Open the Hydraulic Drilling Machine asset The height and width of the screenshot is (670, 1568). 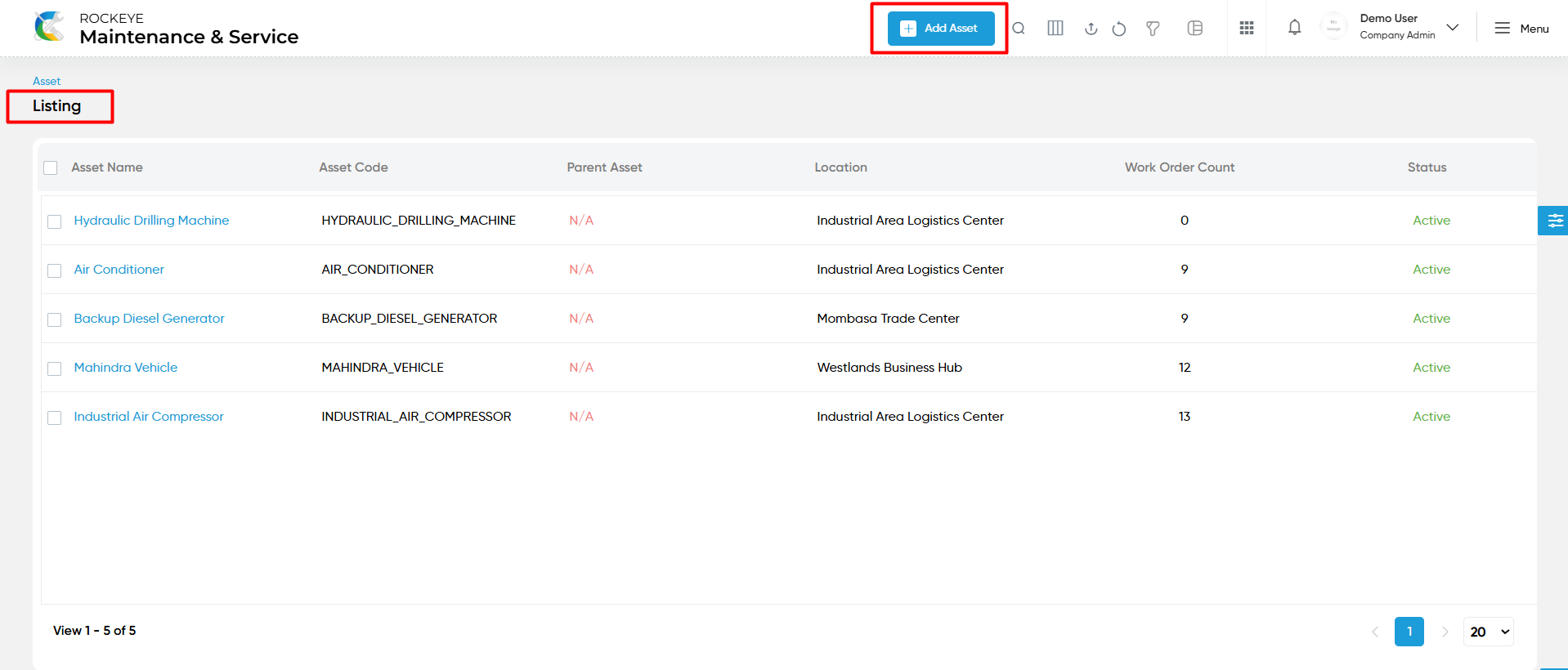point(151,221)
